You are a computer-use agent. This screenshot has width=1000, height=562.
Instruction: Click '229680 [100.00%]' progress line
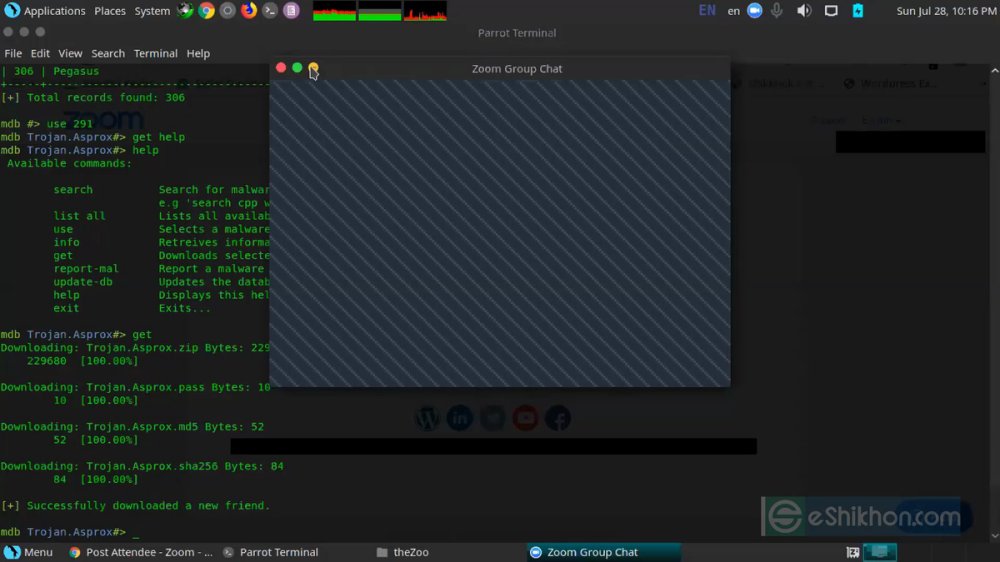click(x=82, y=361)
